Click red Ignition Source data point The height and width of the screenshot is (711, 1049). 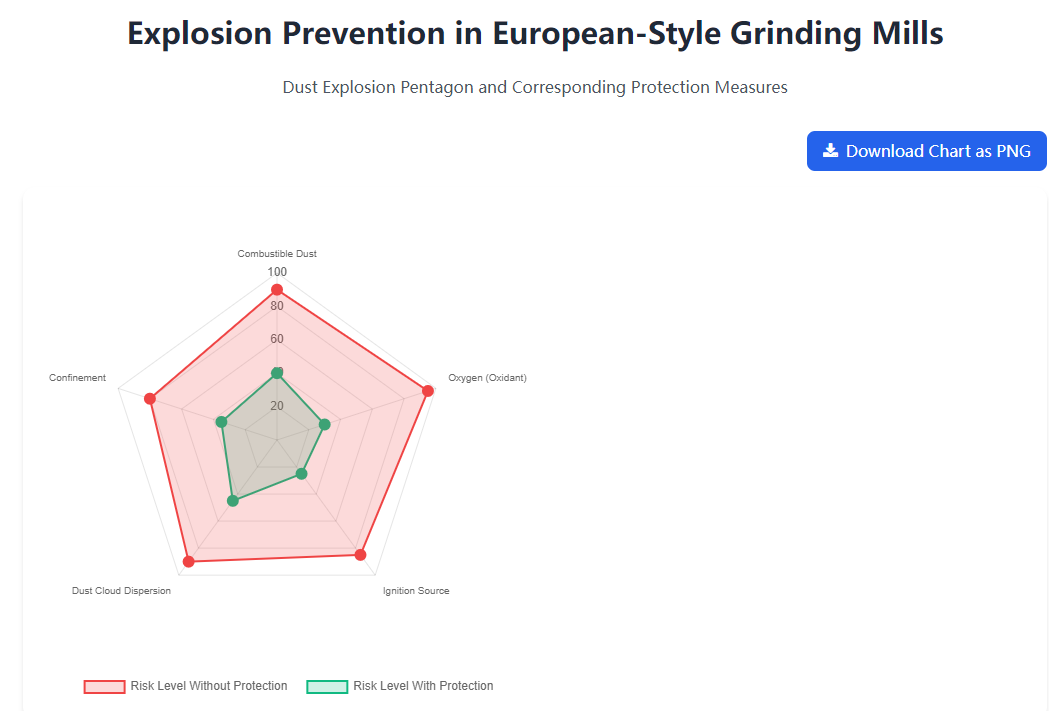pos(361,554)
